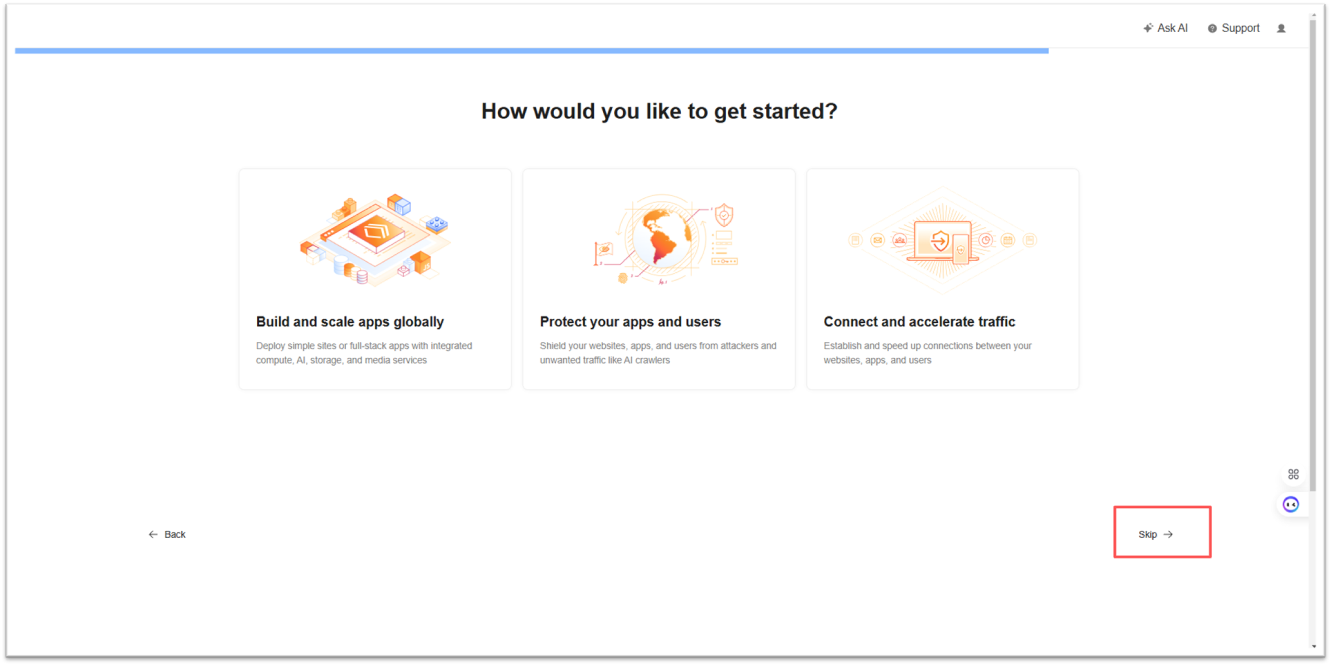Click the Ask AI sparkle icon
This screenshot has height=666, width=1332.
[1148, 29]
